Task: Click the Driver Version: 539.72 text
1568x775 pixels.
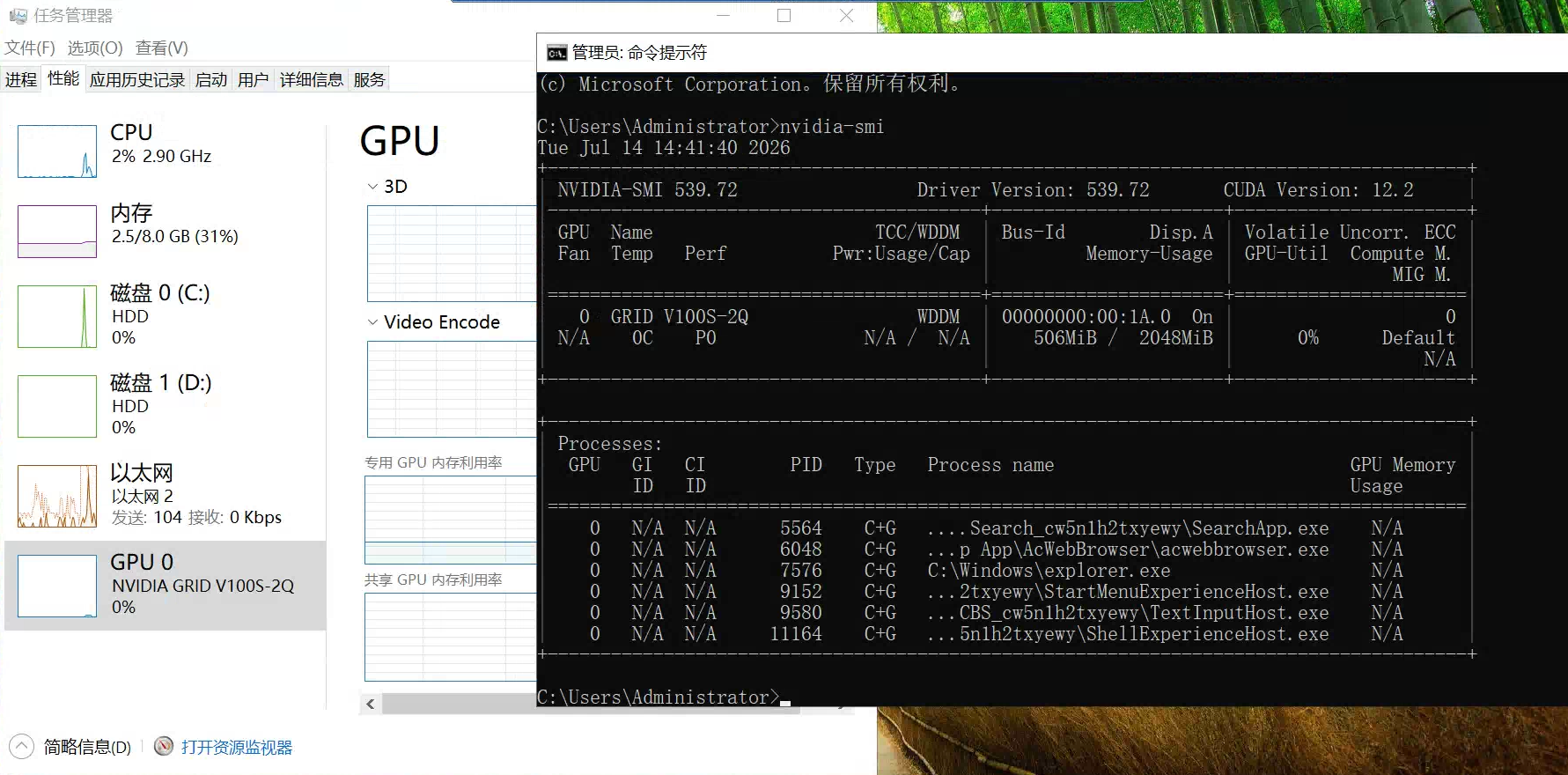Action: [x=1033, y=190]
